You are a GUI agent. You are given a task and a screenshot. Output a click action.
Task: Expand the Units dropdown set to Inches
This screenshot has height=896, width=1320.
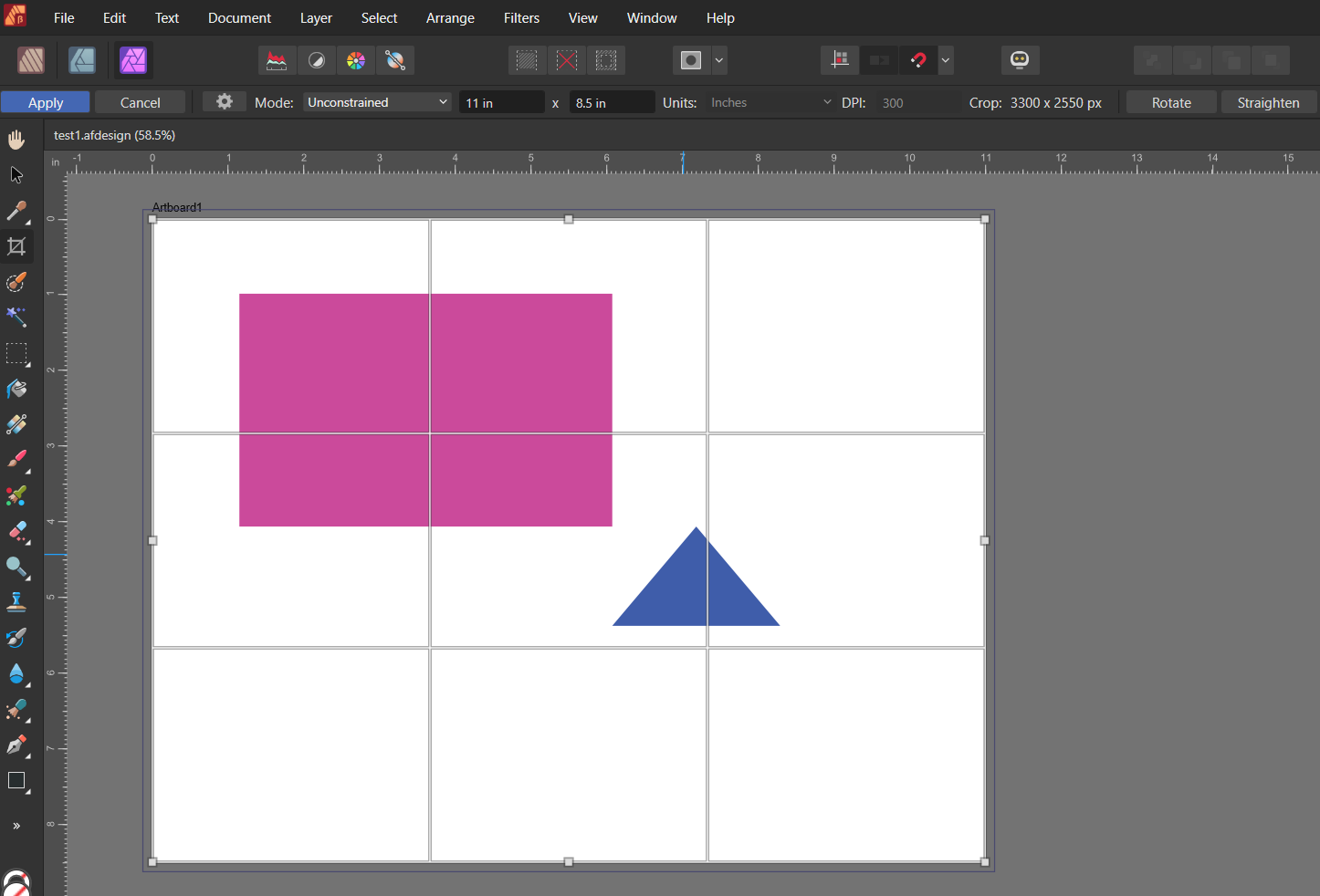coord(770,102)
